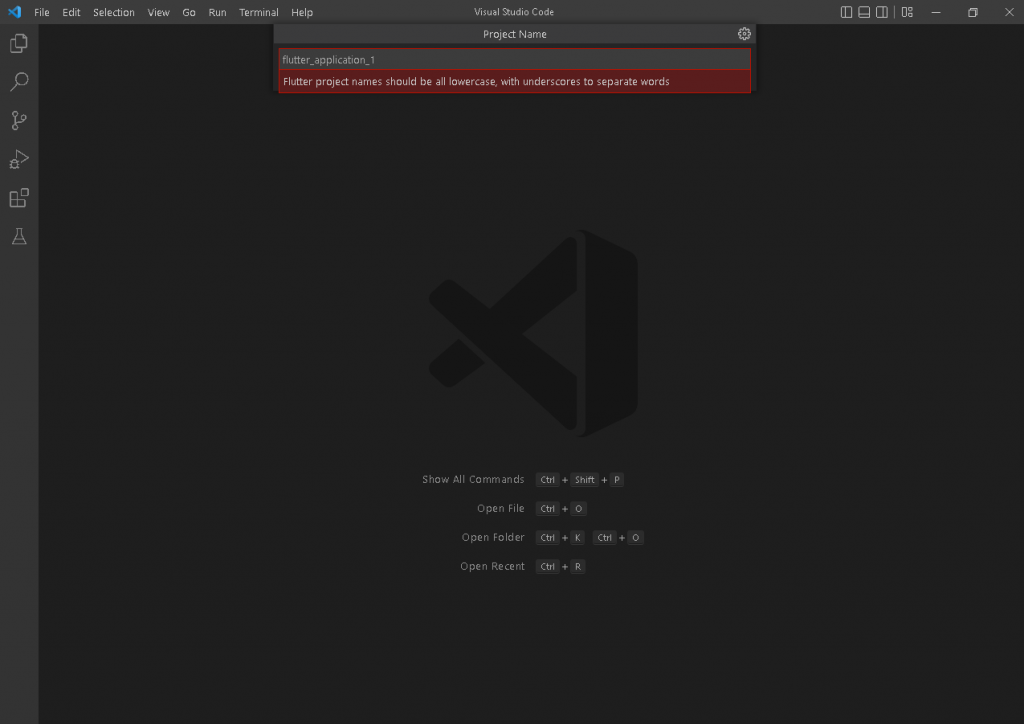Screen dimensions: 1024x724
Task: Toggle the Primary Side Bar layout icon
Action: [x=846, y=12]
